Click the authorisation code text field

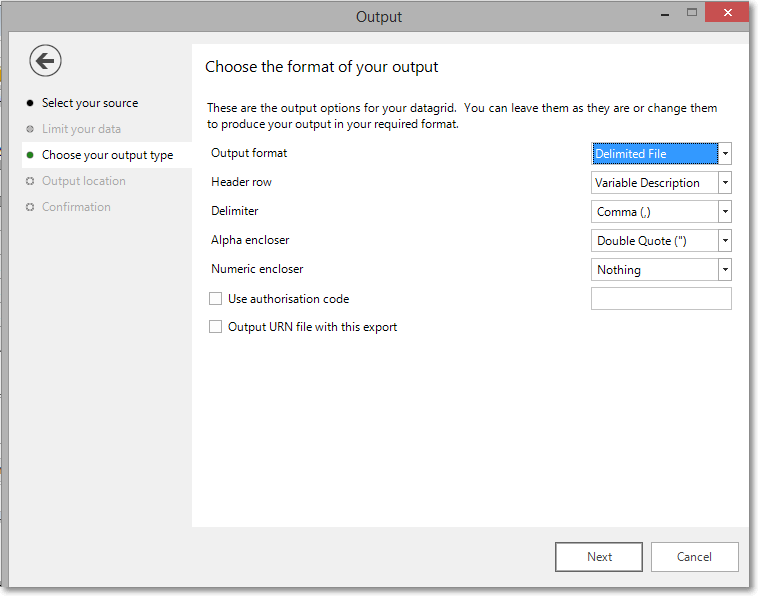pyautogui.click(x=661, y=299)
